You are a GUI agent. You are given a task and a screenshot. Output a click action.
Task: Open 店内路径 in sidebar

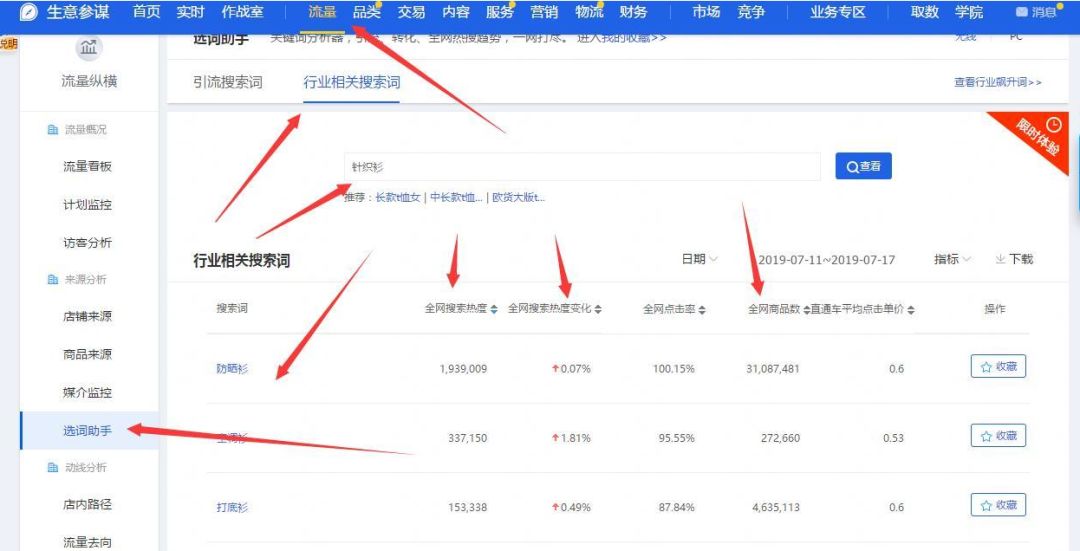click(x=87, y=504)
